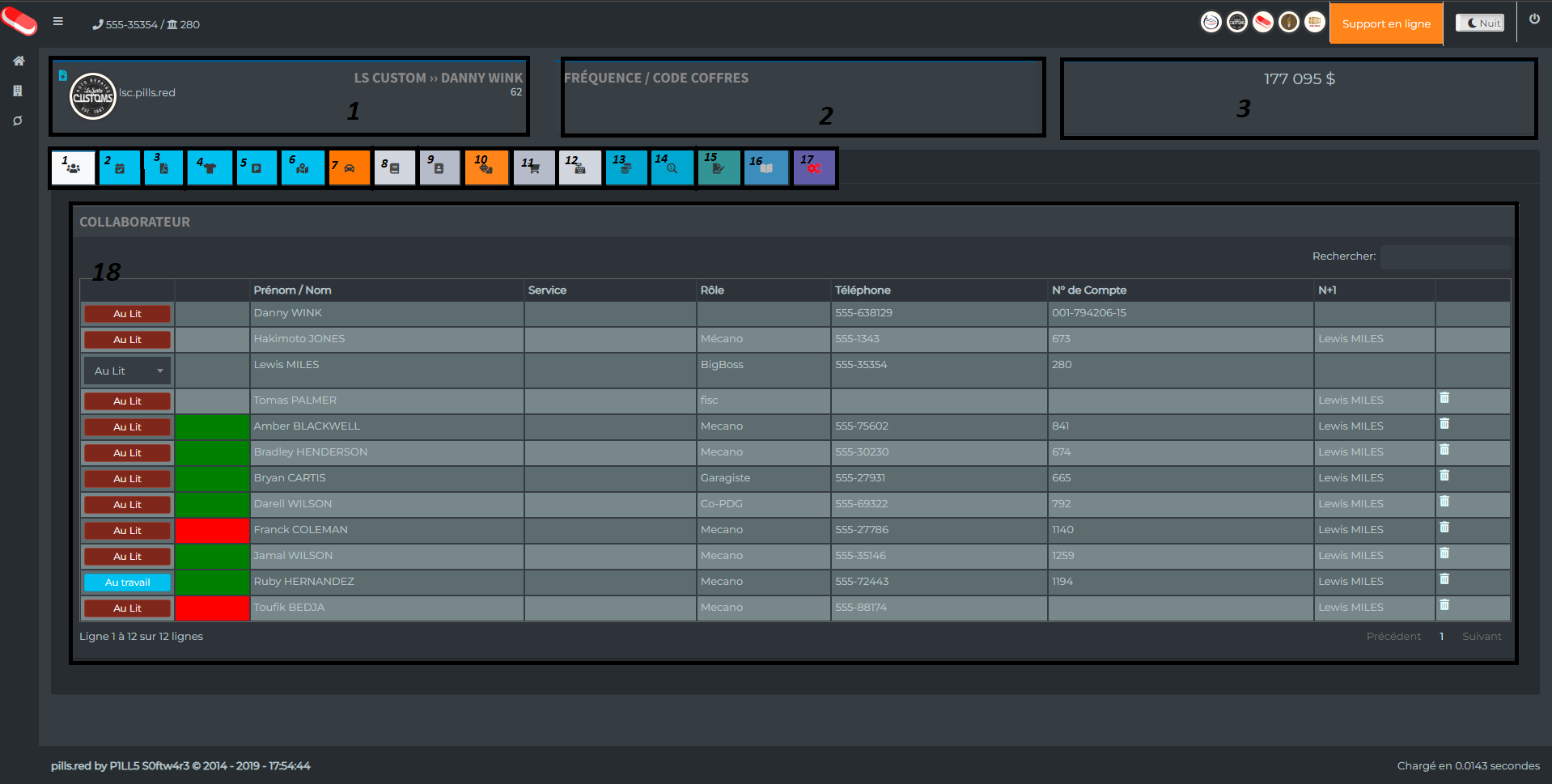Click the Rechercher search field
The image size is (1552, 784).
tap(1445, 256)
